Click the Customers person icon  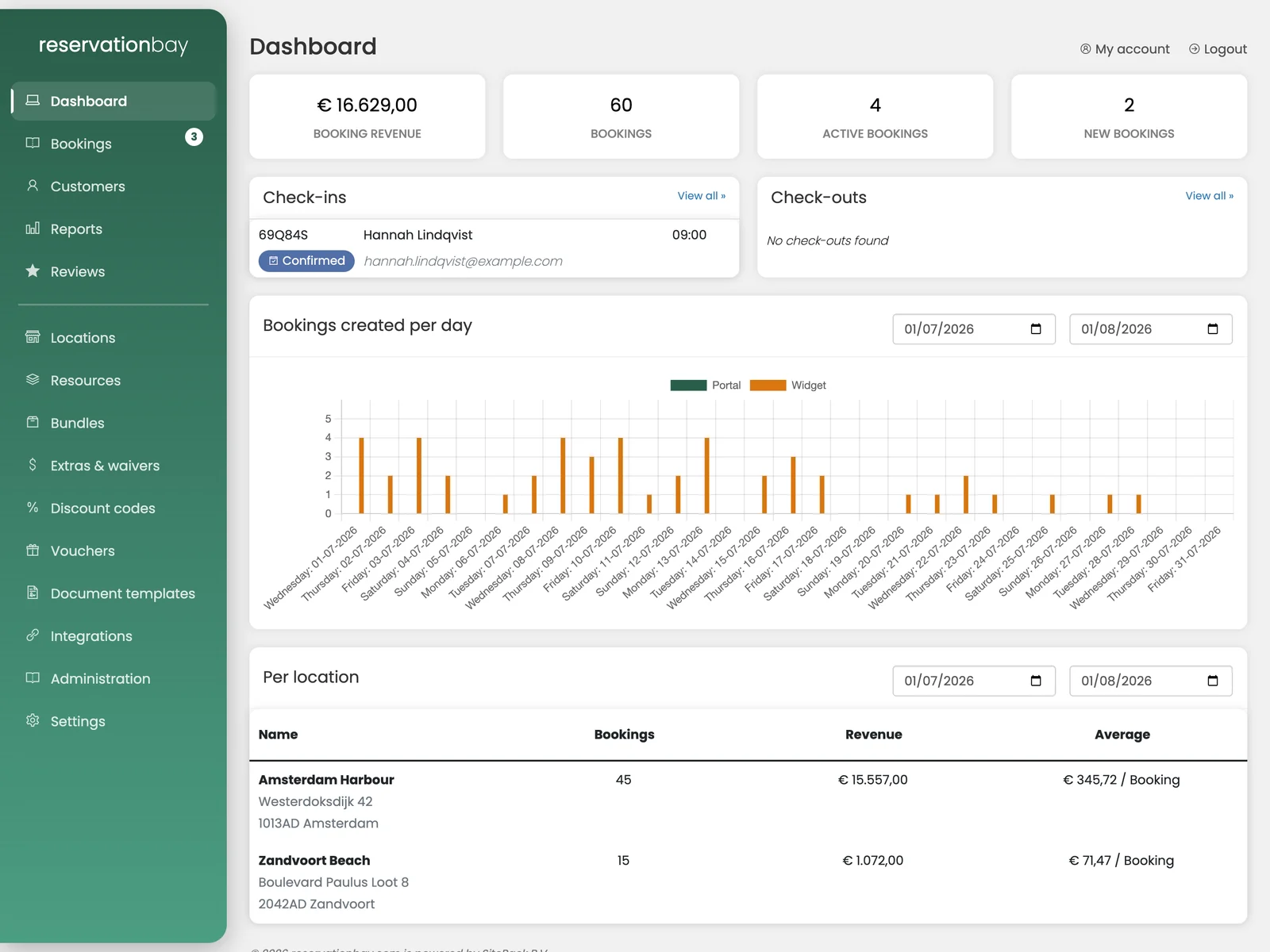tap(33, 186)
